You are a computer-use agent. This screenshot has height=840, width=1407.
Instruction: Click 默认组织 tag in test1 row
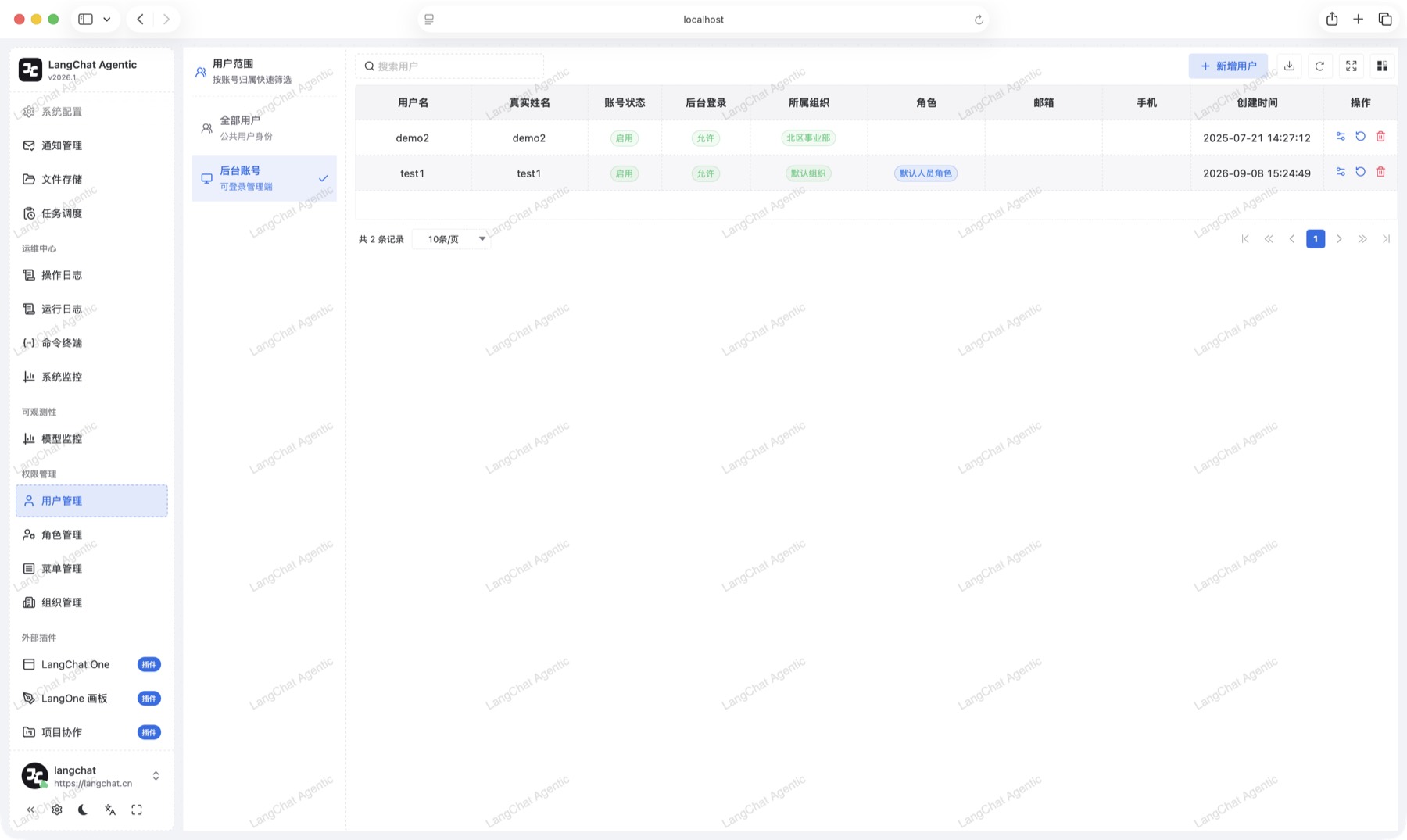(808, 173)
